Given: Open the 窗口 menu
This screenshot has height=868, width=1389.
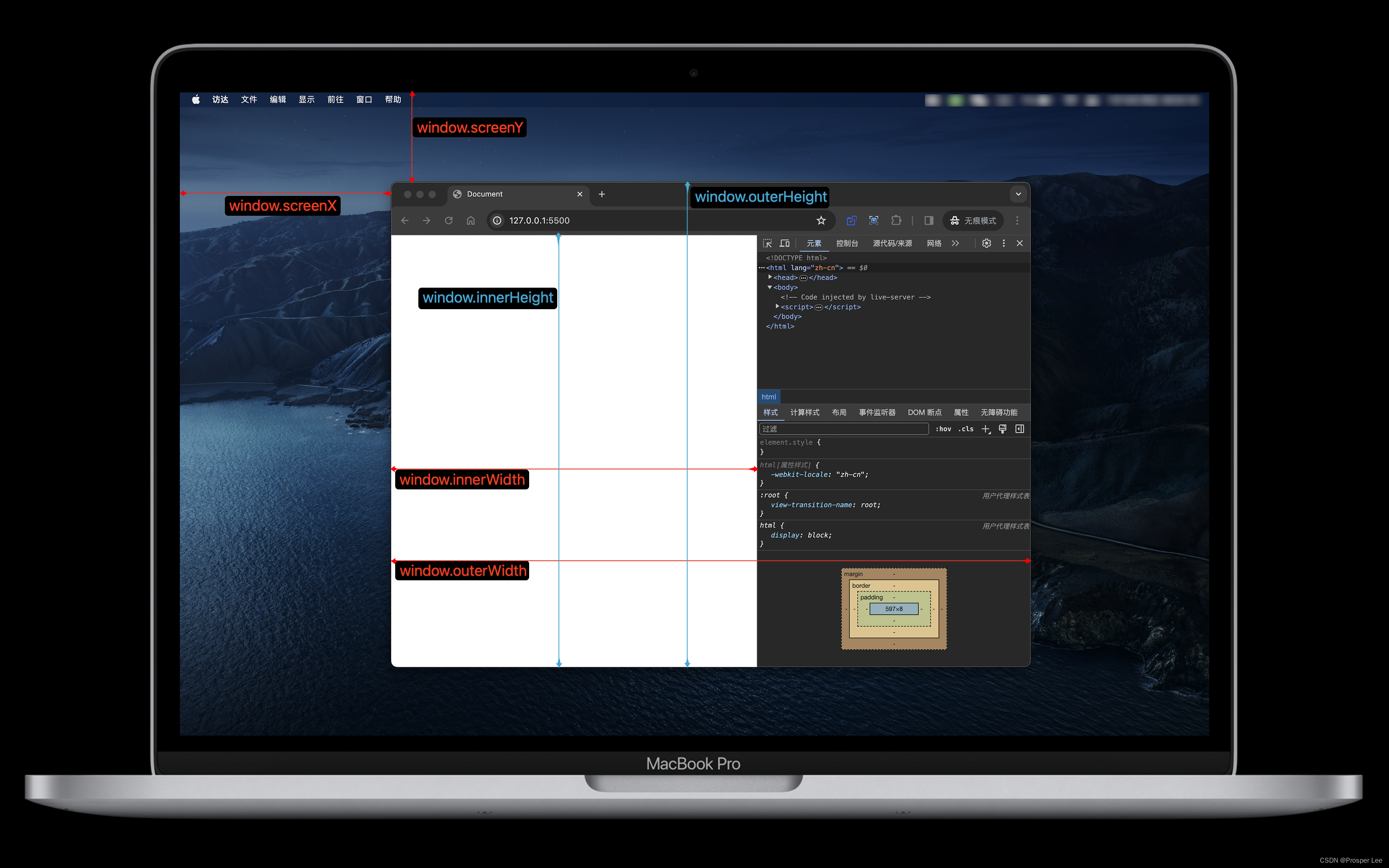Looking at the screenshot, I should point(364,99).
